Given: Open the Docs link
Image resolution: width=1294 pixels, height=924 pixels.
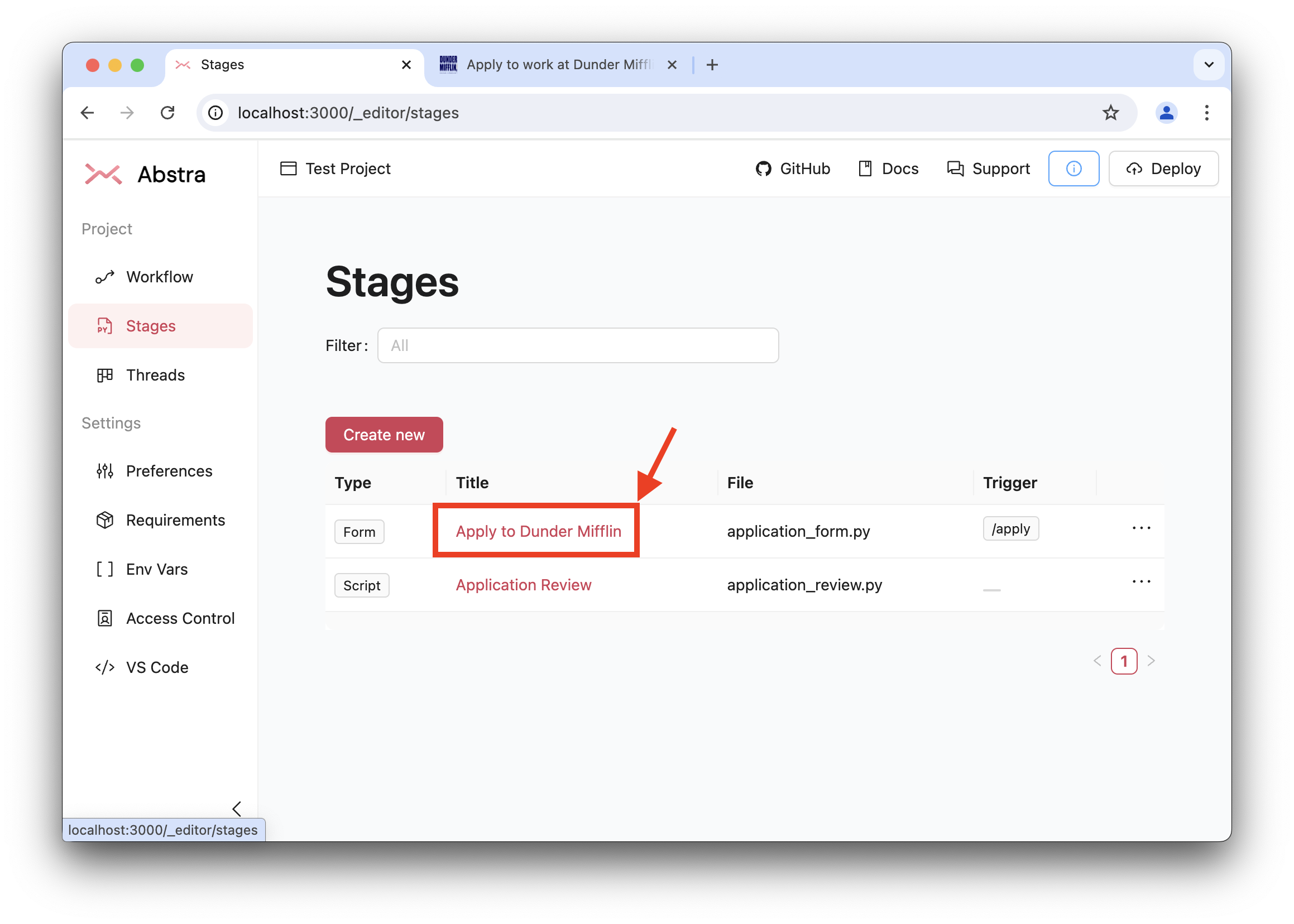Looking at the screenshot, I should click(888, 169).
